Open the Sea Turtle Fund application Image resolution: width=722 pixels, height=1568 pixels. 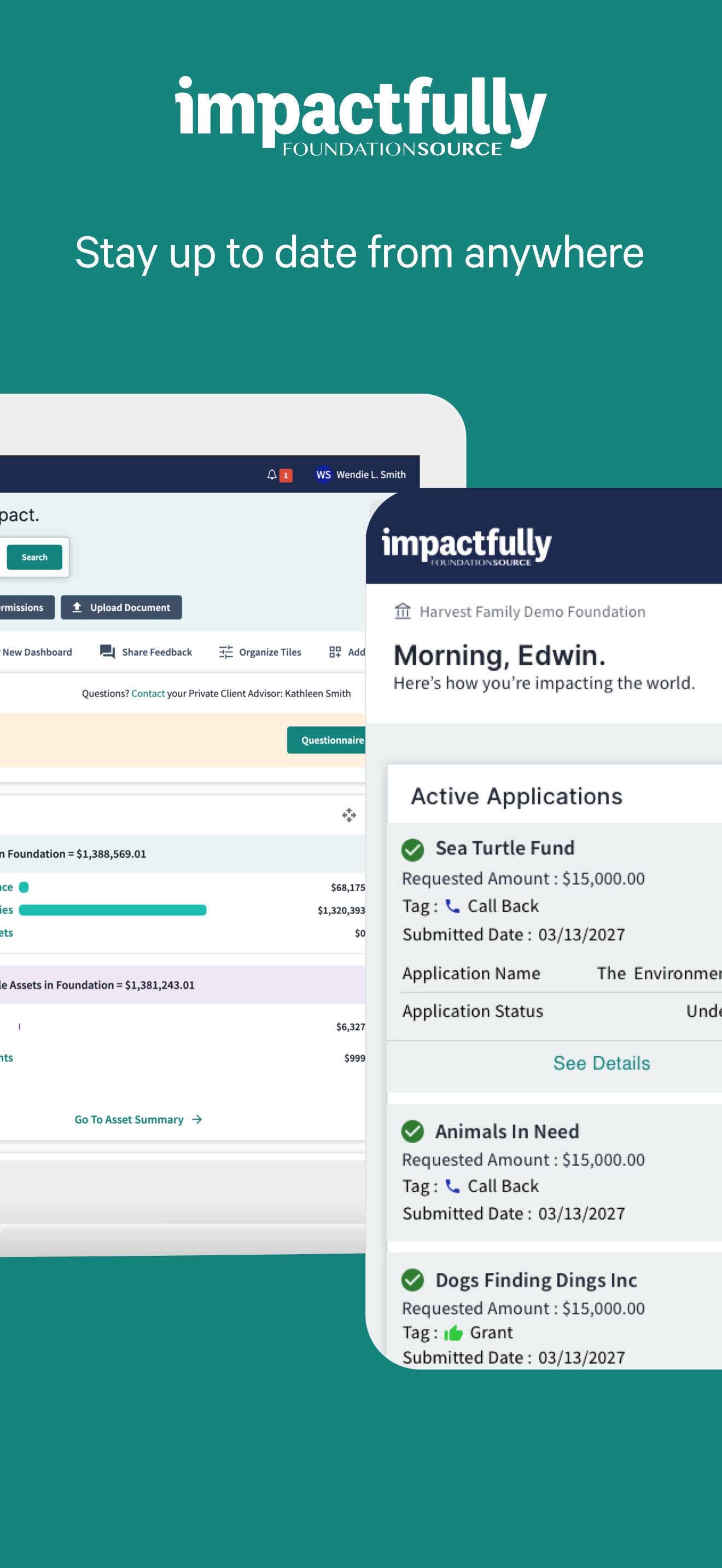(x=505, y=847)
